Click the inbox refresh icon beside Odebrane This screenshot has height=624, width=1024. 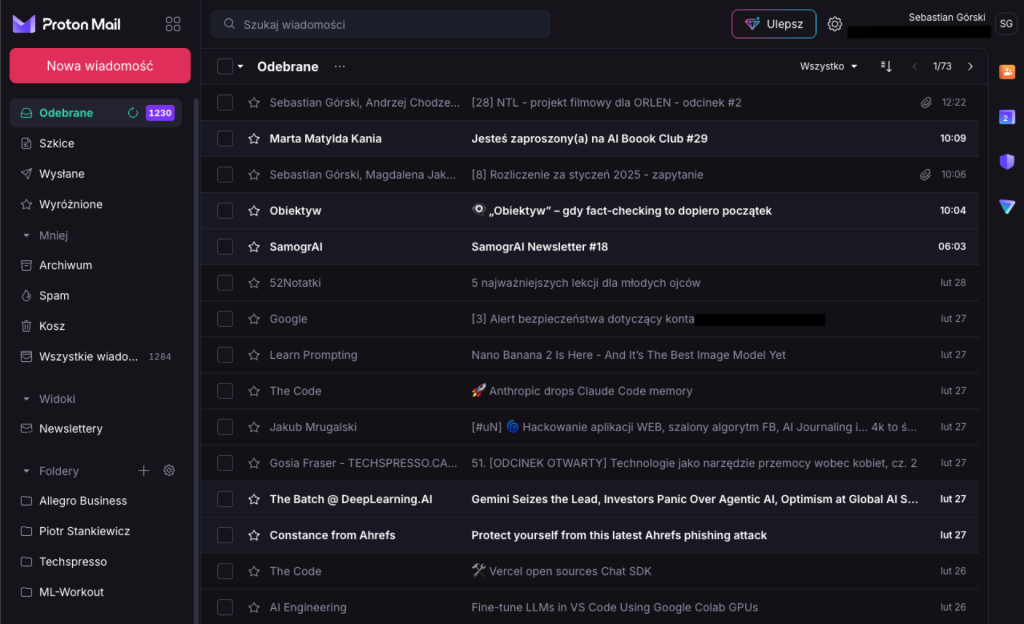133,113
